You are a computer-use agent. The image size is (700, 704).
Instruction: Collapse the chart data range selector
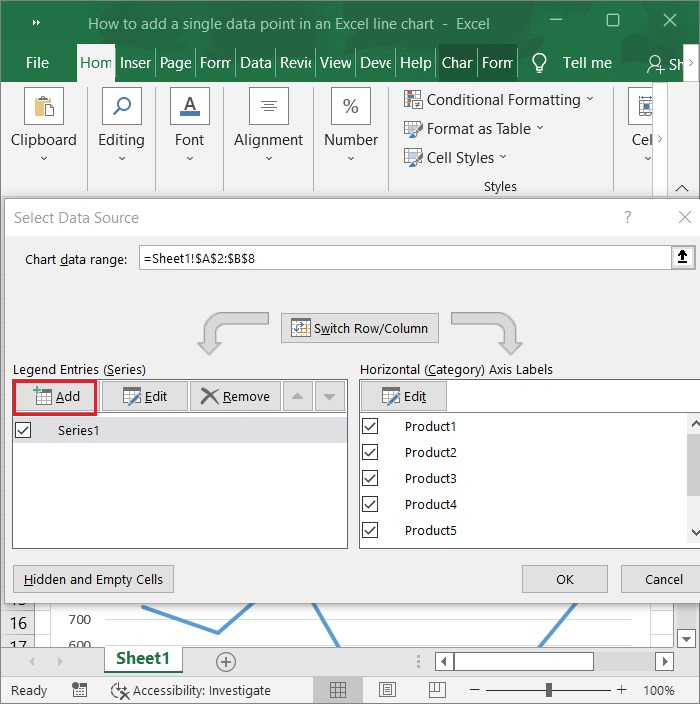pyautogui.click(x=682, y=258)
